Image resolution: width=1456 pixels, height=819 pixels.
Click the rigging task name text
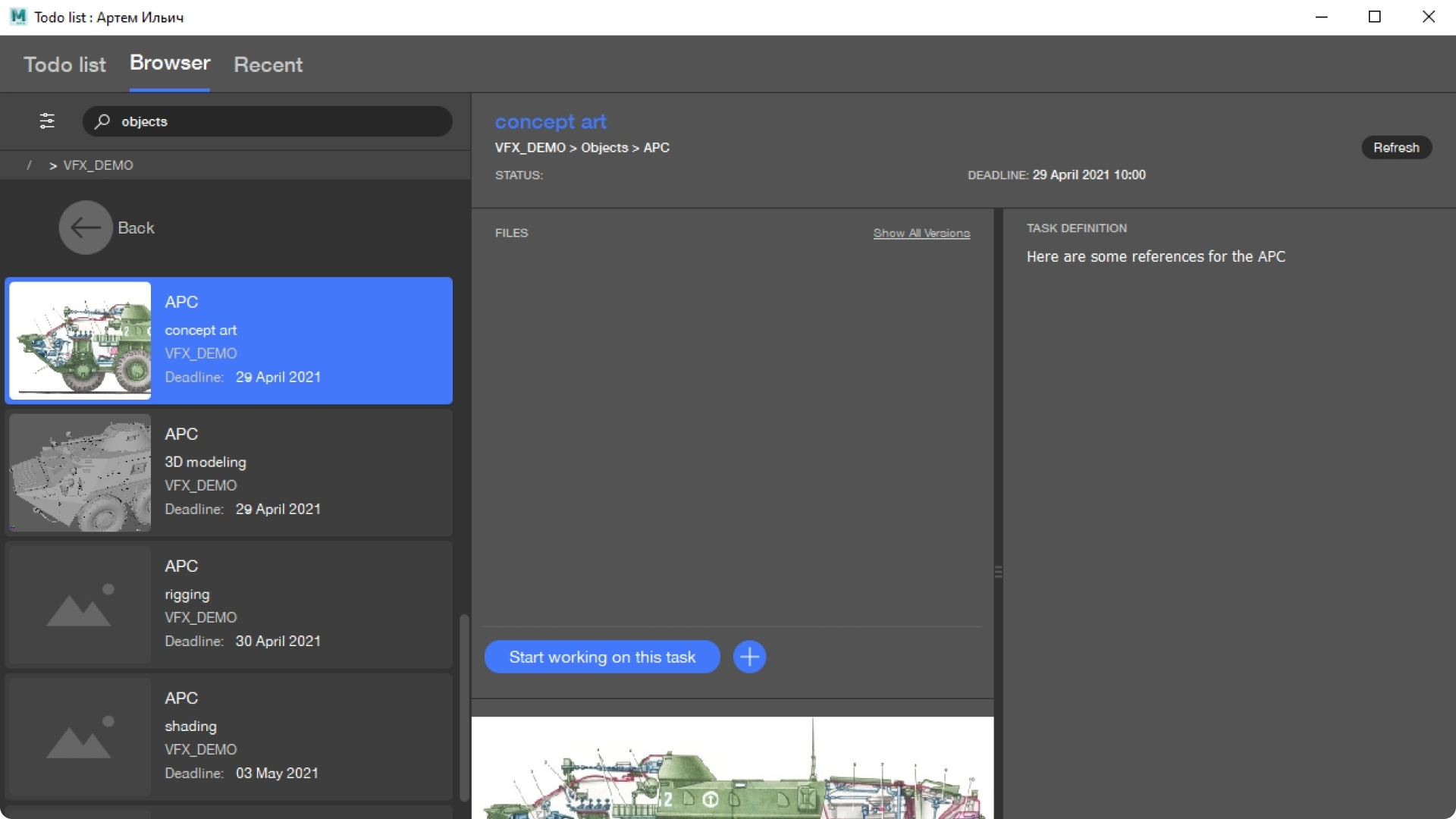coord(187,595)
